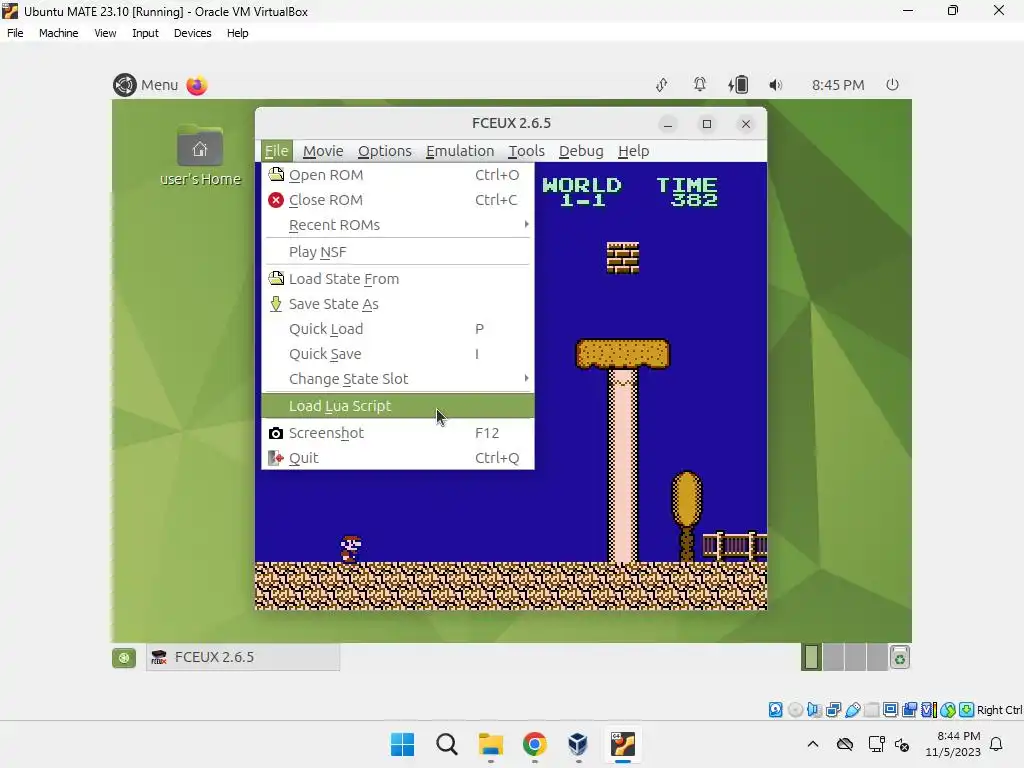Click the Screenshot camera icon
Image resolution: width=1024 pixels, height=768 pixels.
tap(276, 433)
